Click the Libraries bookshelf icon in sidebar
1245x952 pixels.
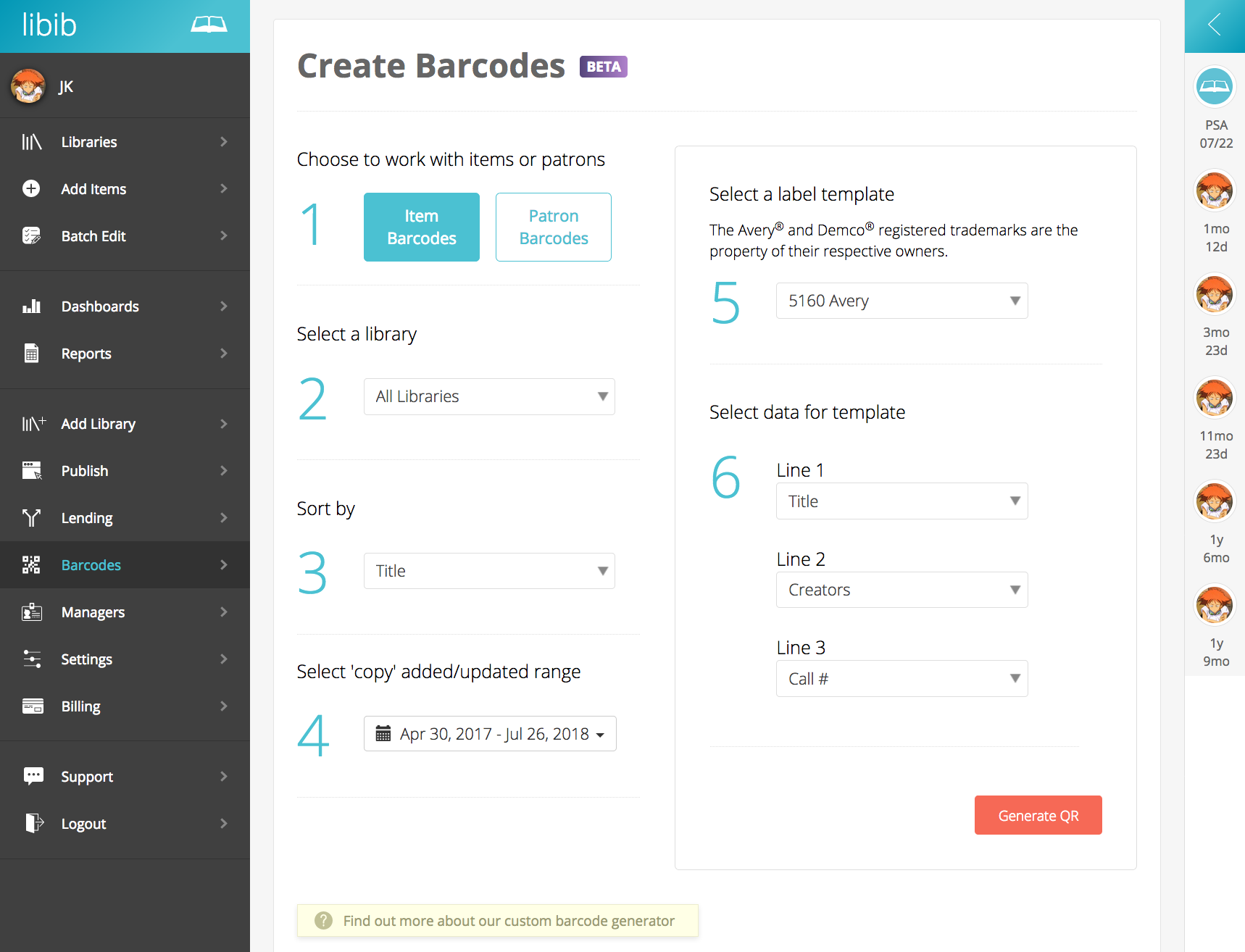coord(31,142)
